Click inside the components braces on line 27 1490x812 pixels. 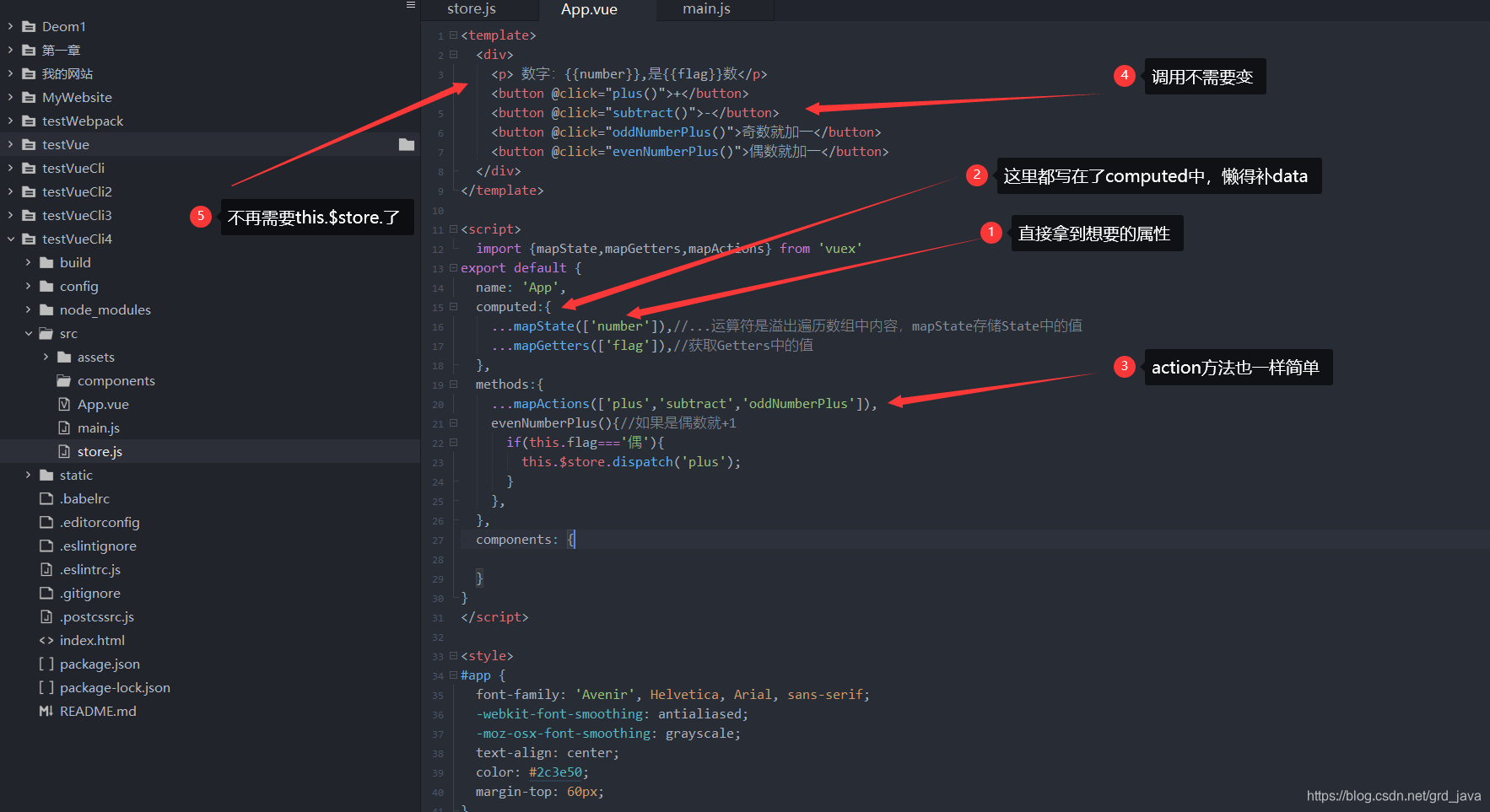click(572, 540)
